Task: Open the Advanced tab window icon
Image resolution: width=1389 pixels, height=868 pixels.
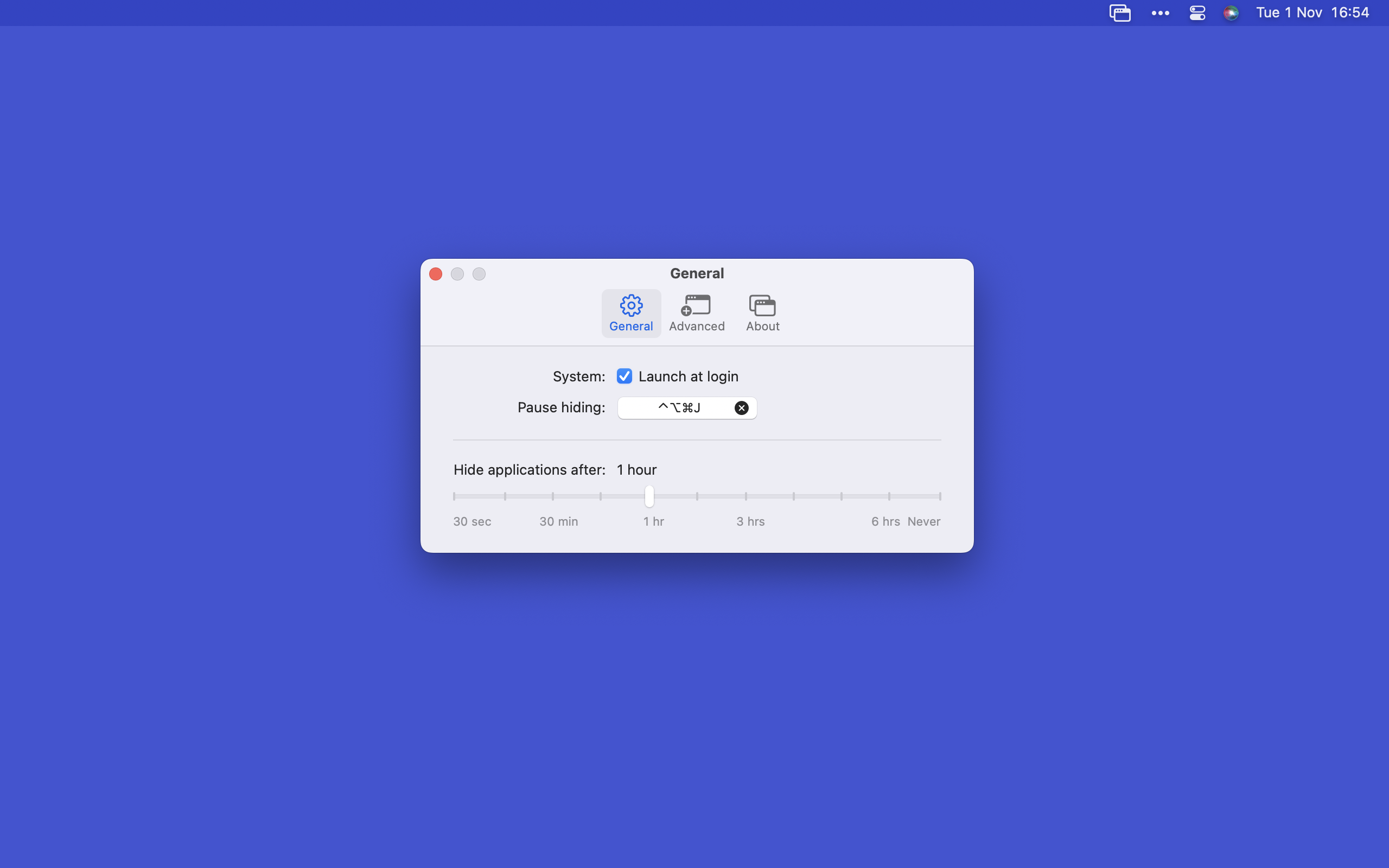Action: pyautogui.click(x=696, y=306)
